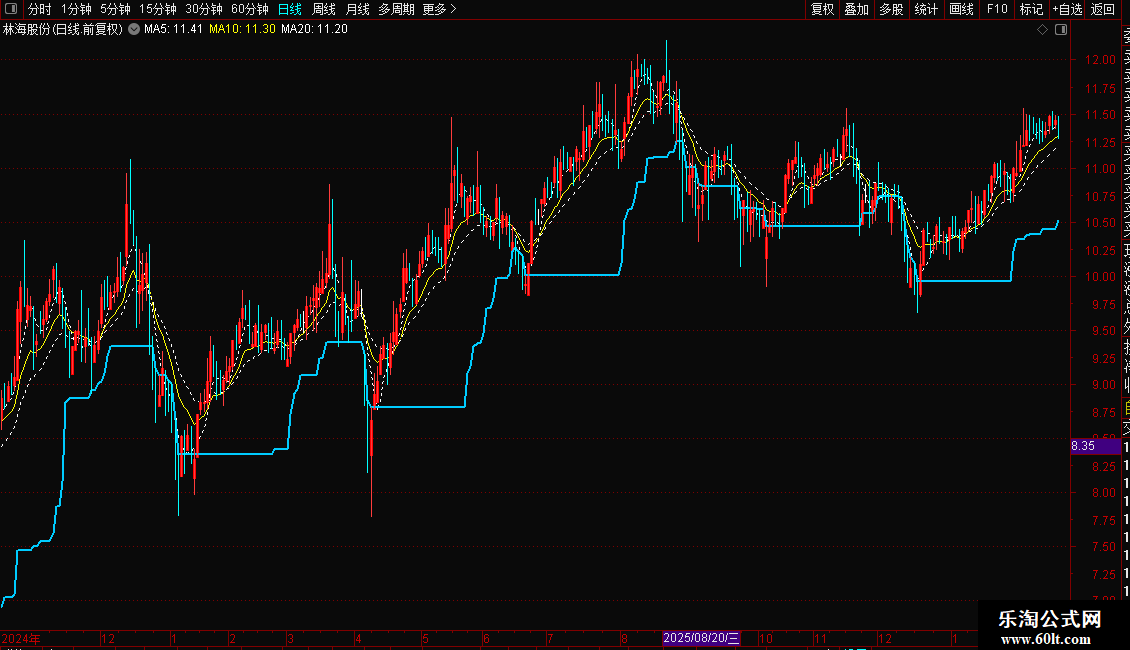
Task: Click the diamond marker icon above the chart
Action: click(x=1042, y=30)
